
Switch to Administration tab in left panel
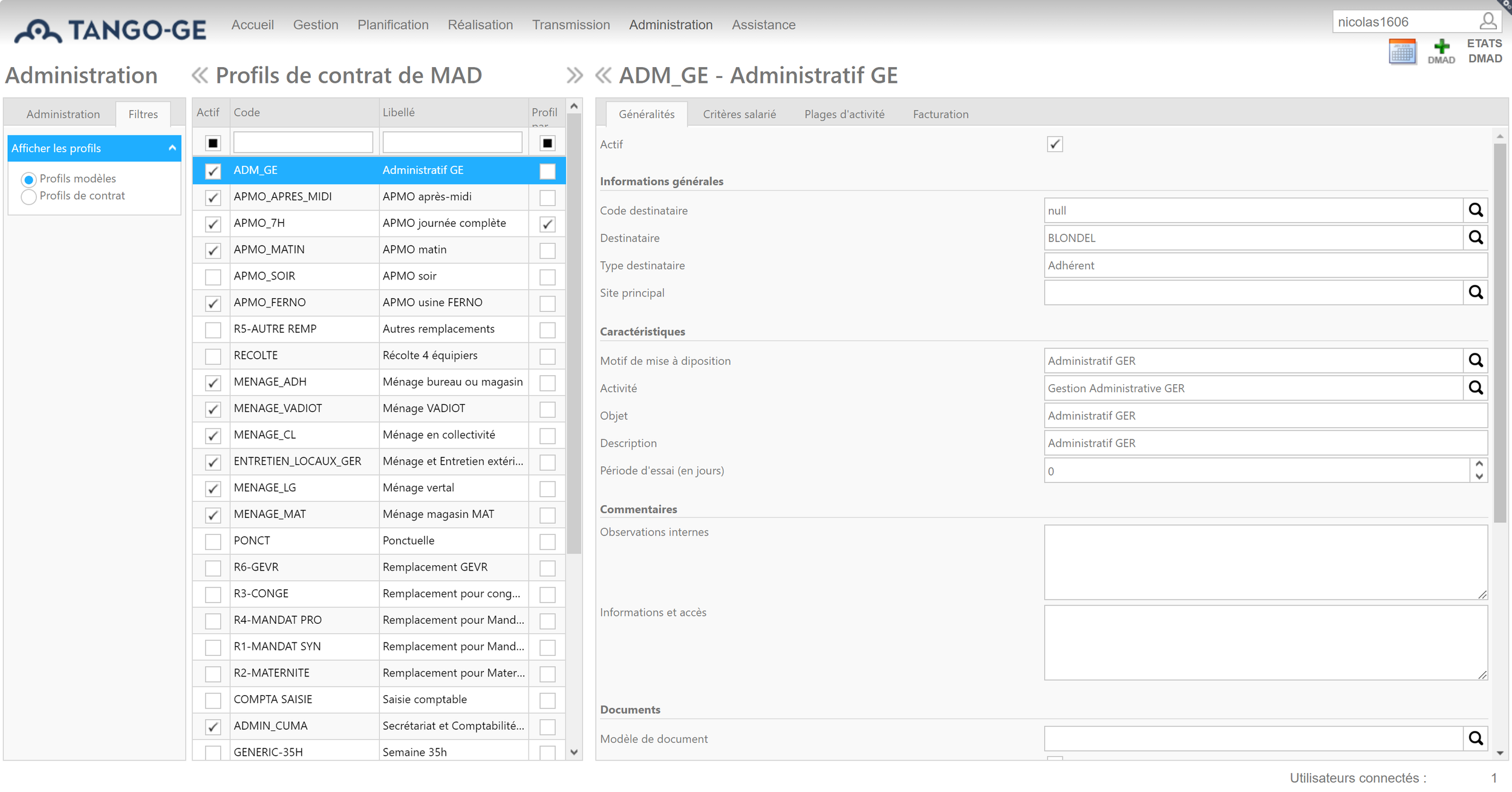[63, 114]
